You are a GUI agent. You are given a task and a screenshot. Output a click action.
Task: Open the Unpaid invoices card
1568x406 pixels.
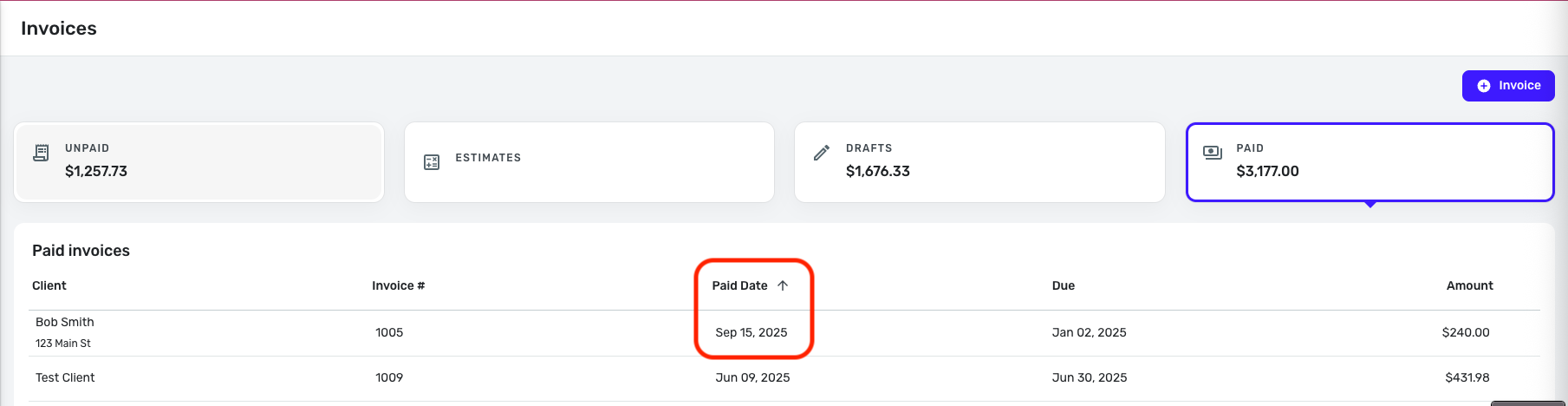coord(198,161)
